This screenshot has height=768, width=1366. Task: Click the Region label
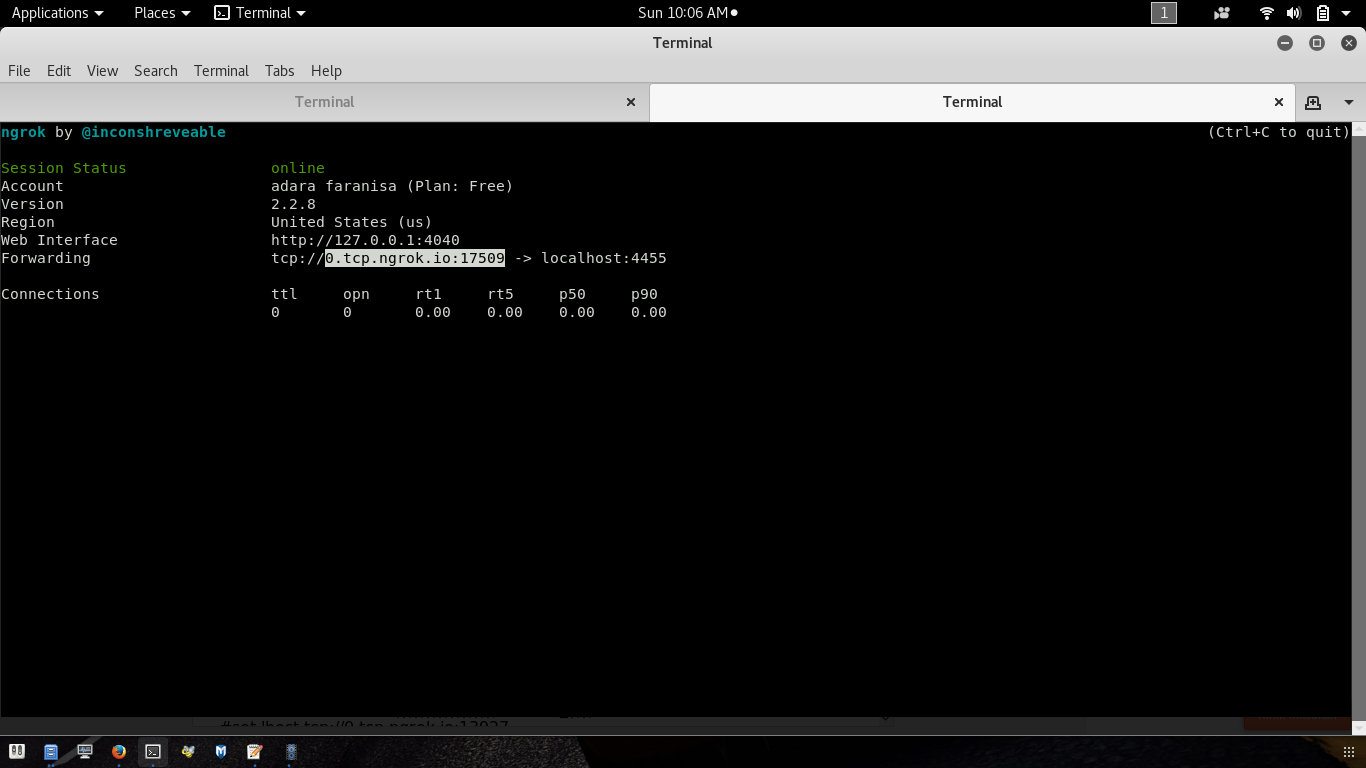click(x=28, y=222)
